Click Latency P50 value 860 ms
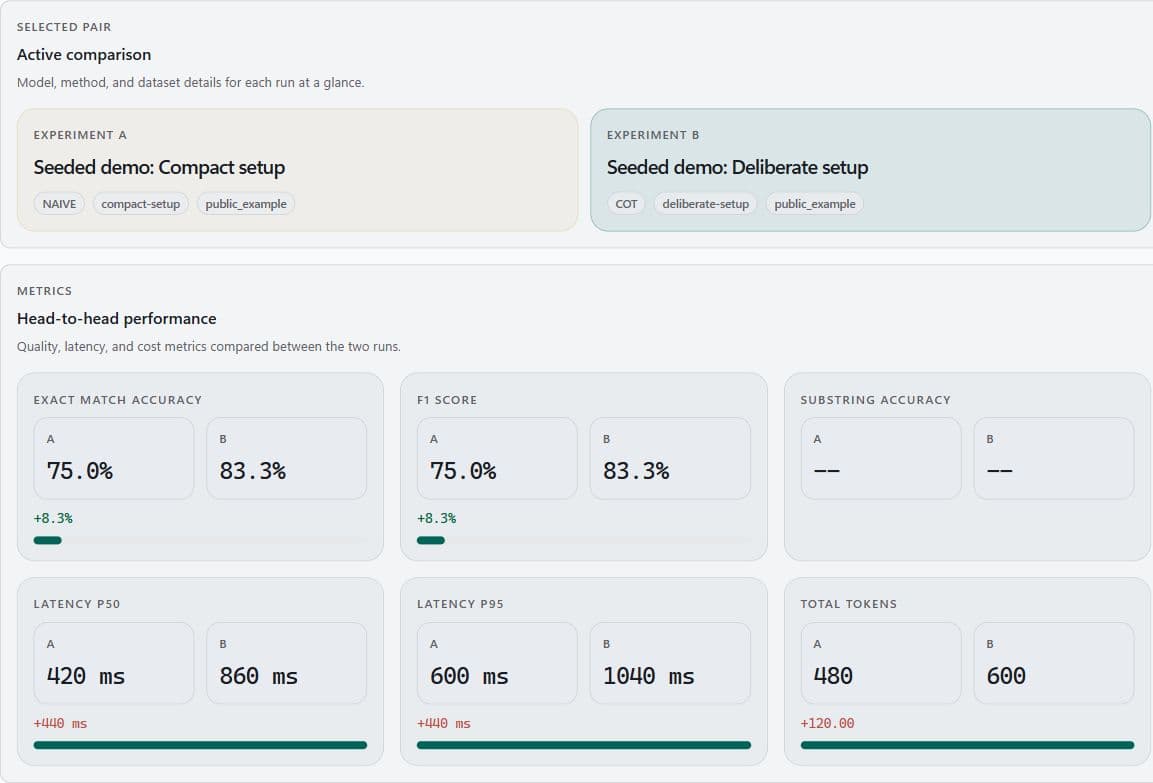The width and height of the screenshot is (1153, 783). click(x=259, y=676)
